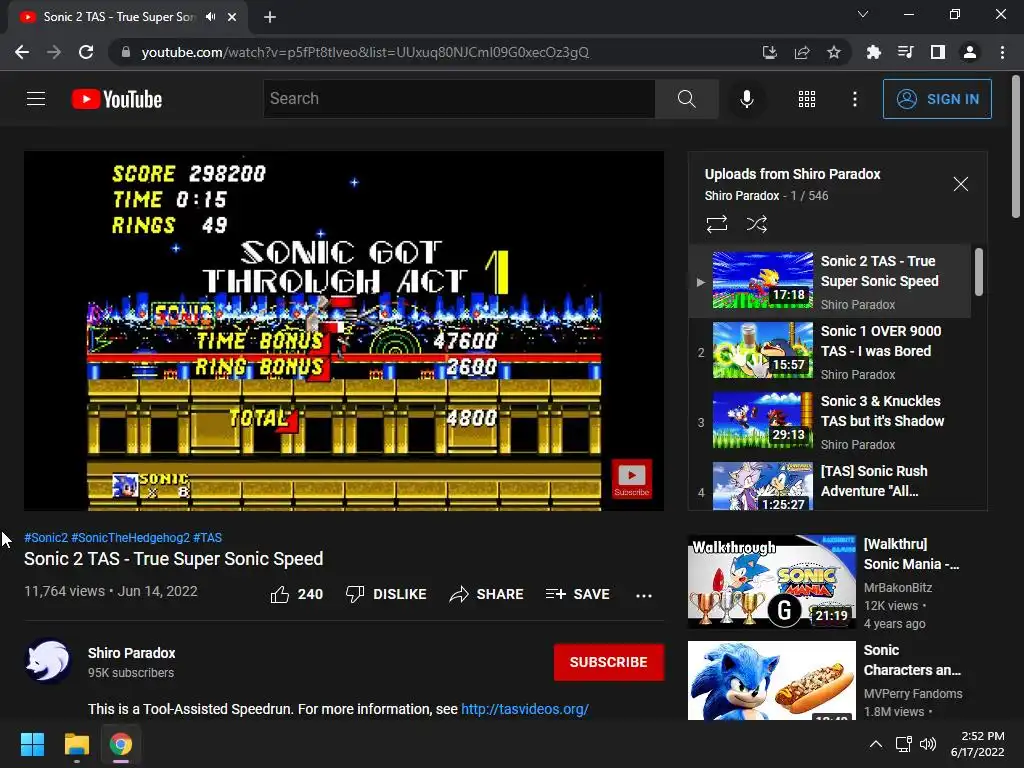Click the #TAS hashtag
The height and width of the screenshot is (768, 1024).
pyautogui.click(x=207, y=537)
